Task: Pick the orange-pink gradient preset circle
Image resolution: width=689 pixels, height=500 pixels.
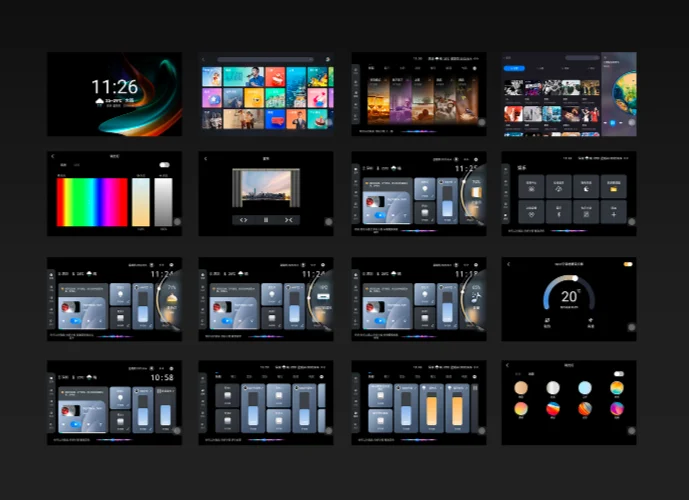Action: coord(521,409)
